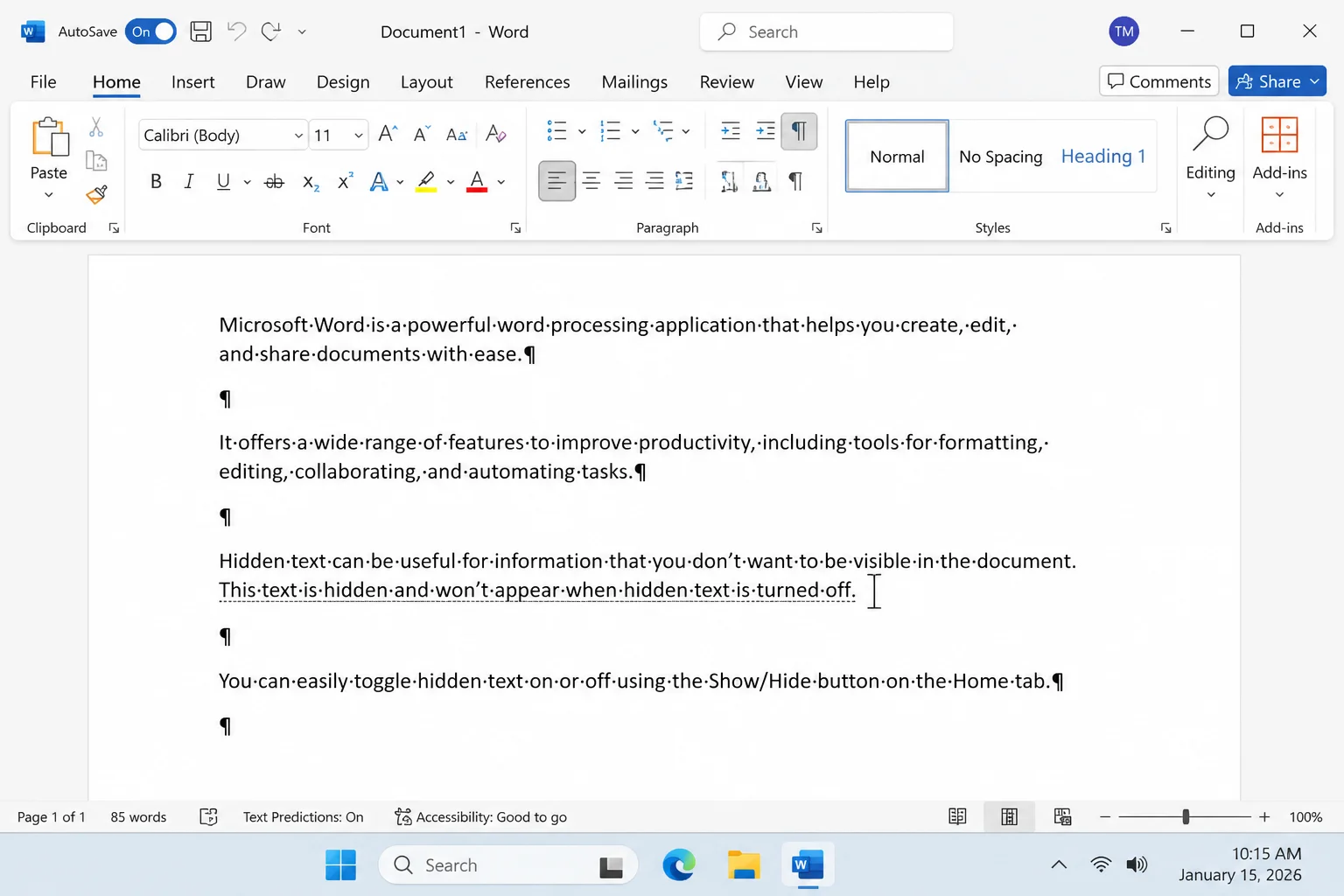Copy selection using Copy icon
This screenshot has width=1344, height=896.
coord(96,161)
